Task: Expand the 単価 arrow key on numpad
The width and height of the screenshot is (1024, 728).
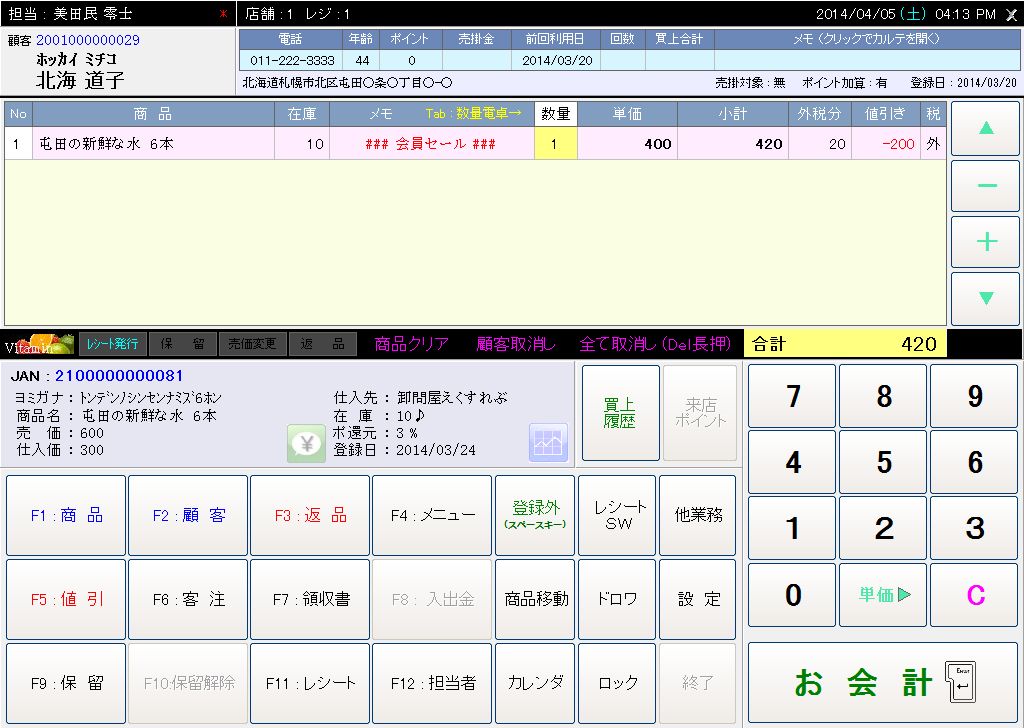Action: pyautogui.click(x=883, y=595)
